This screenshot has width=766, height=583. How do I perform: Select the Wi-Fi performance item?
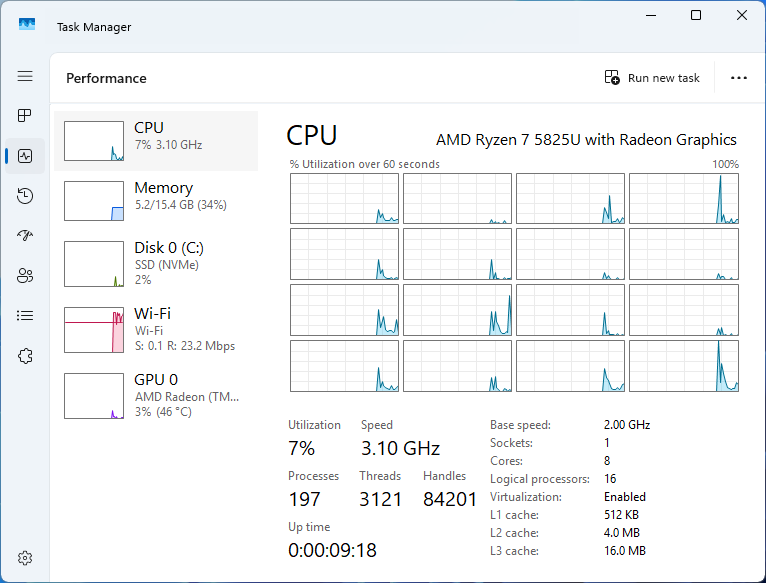pyautogui.click(x=157, y=330)
